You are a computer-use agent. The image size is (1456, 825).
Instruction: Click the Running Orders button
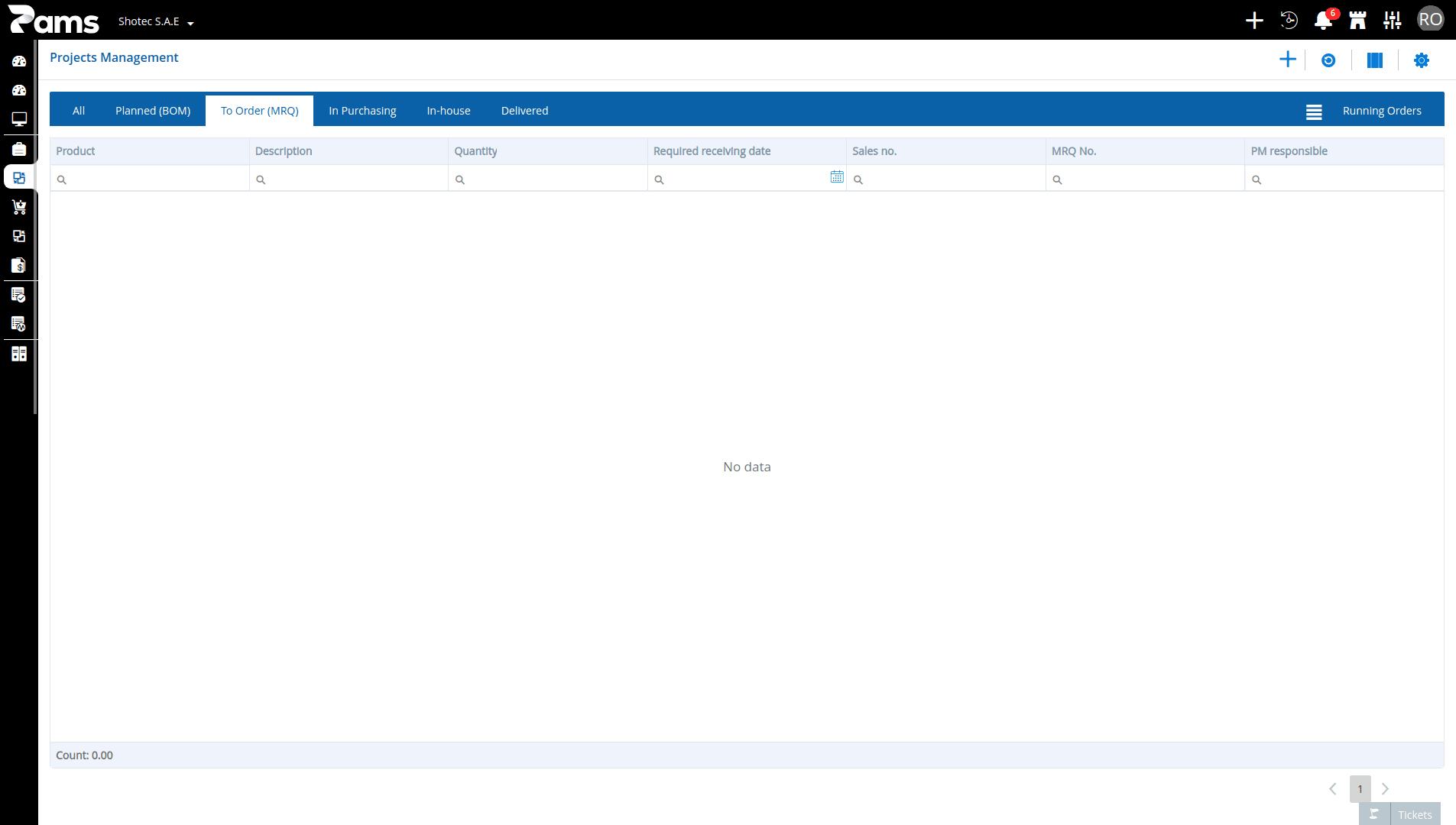point(1382,111)
